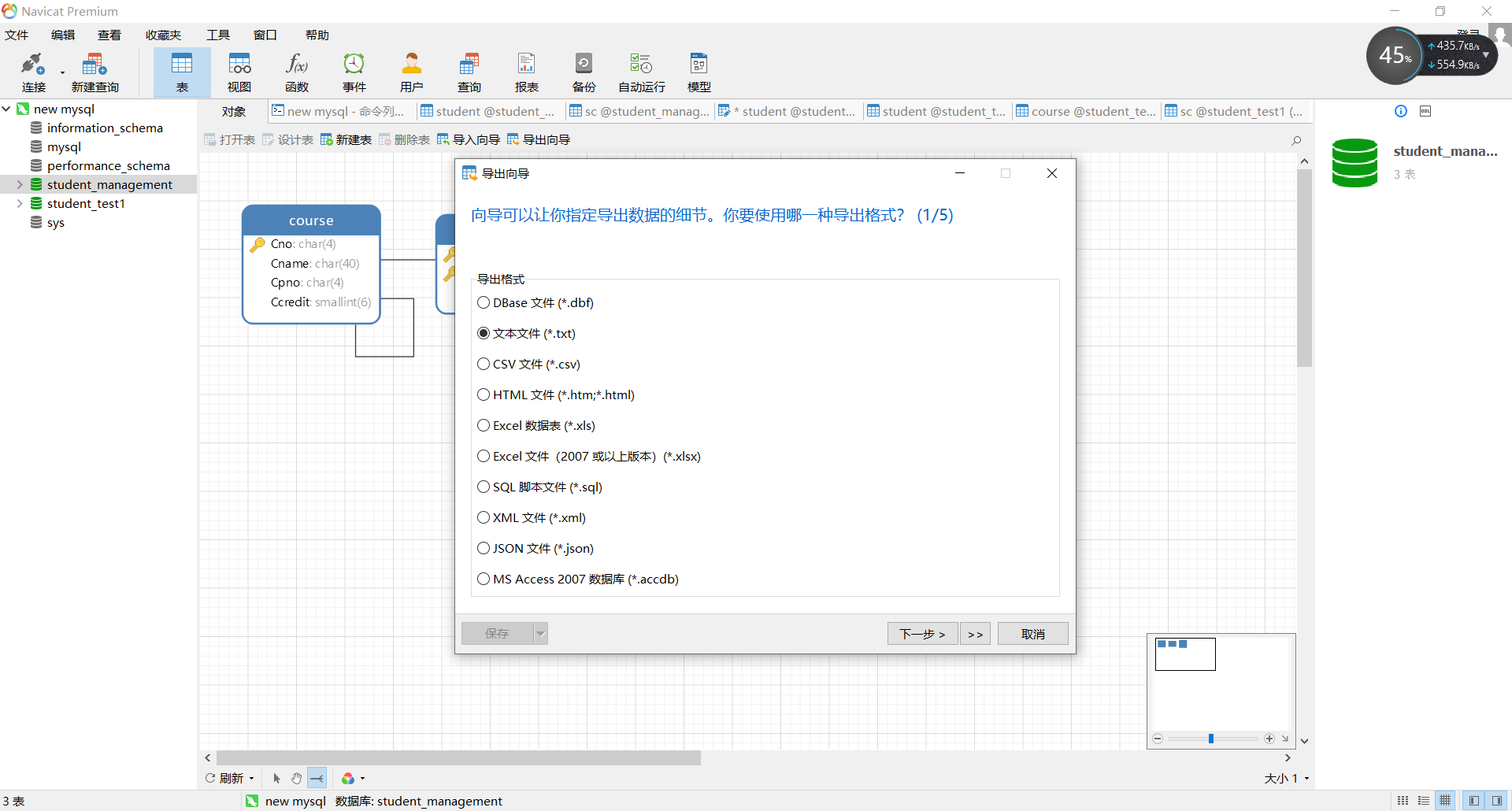Select HTML 文件 export format
The height and width of the screenshot is (811, 1512).
tap(556, 394)
